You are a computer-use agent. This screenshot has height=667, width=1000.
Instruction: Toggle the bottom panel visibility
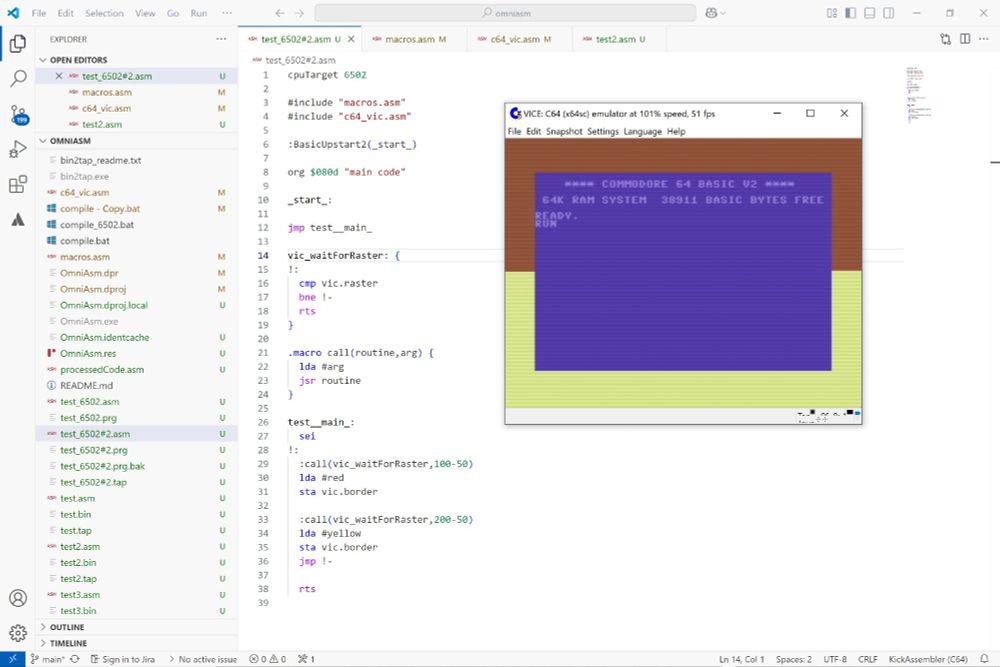(870, 13)
